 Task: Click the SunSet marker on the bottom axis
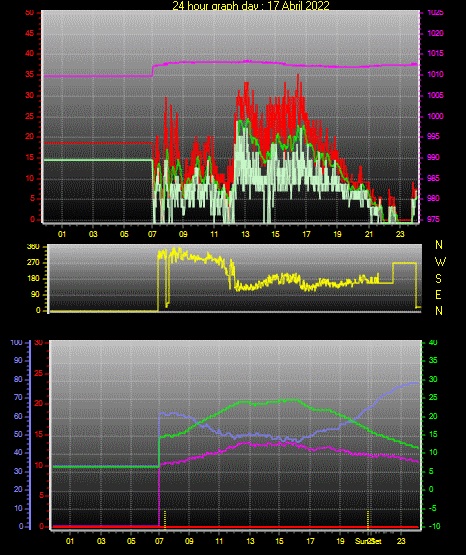point(368,541)
